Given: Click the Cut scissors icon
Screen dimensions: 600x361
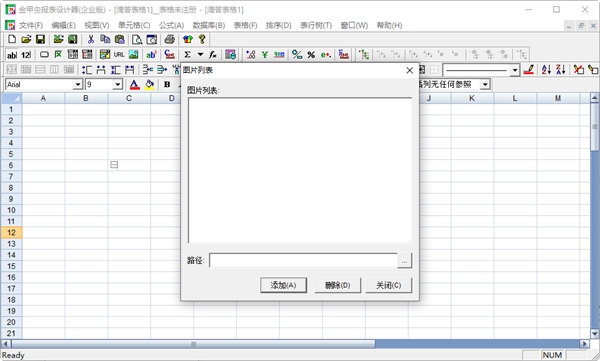Looking at the screenshot, I should pos(91,39).
